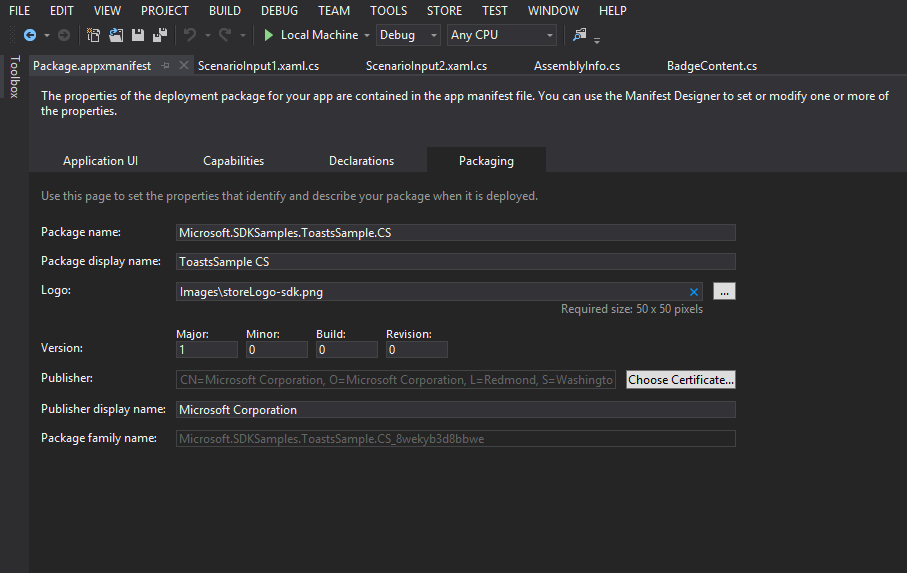Open the DEBUG menu
The image size is (907, 573).
click(279, 10)
